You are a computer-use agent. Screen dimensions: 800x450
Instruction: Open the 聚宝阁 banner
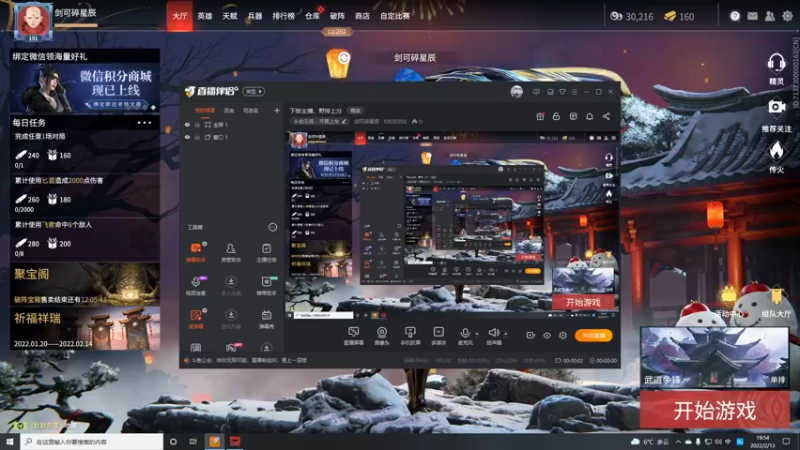(x=85, y=284)
